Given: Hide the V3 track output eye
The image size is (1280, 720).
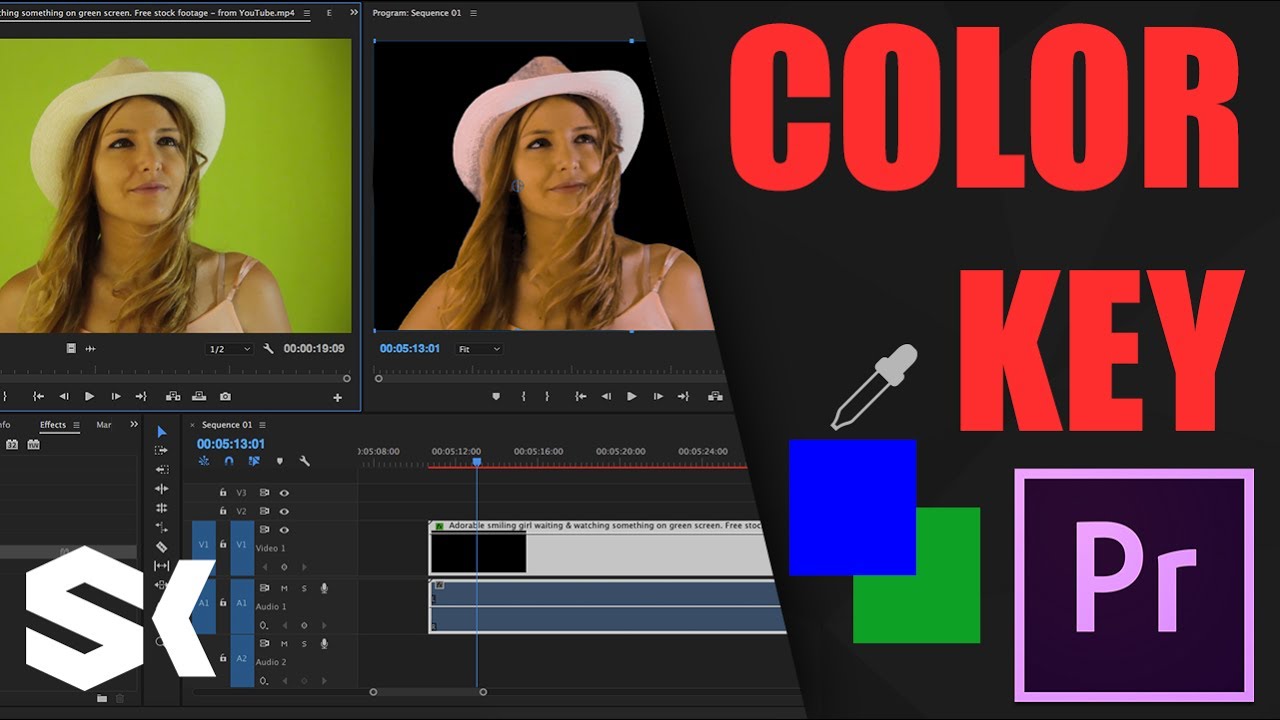Looking at the screenshot, I should coord(284,493).
